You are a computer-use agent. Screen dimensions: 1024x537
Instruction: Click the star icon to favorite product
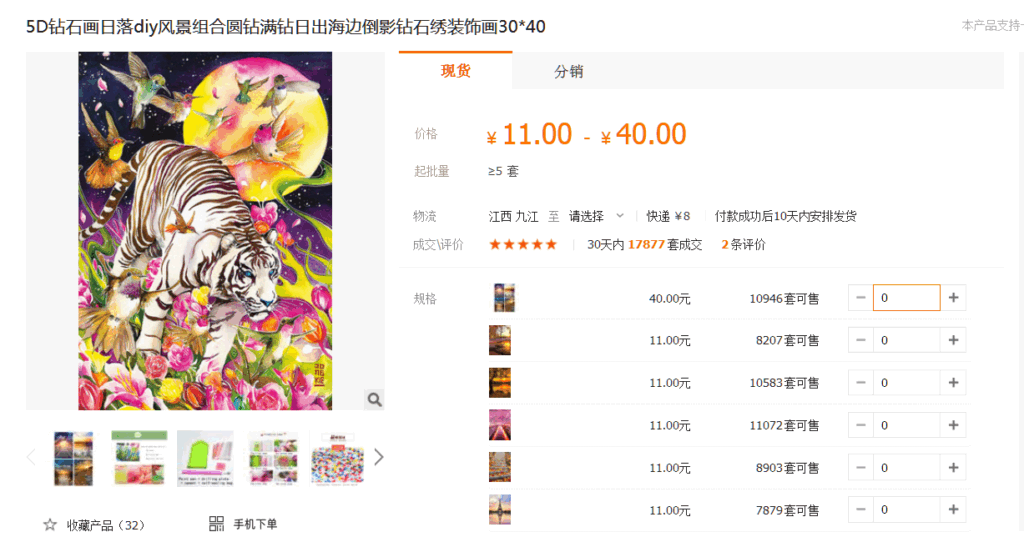click(x=50, y=525)
